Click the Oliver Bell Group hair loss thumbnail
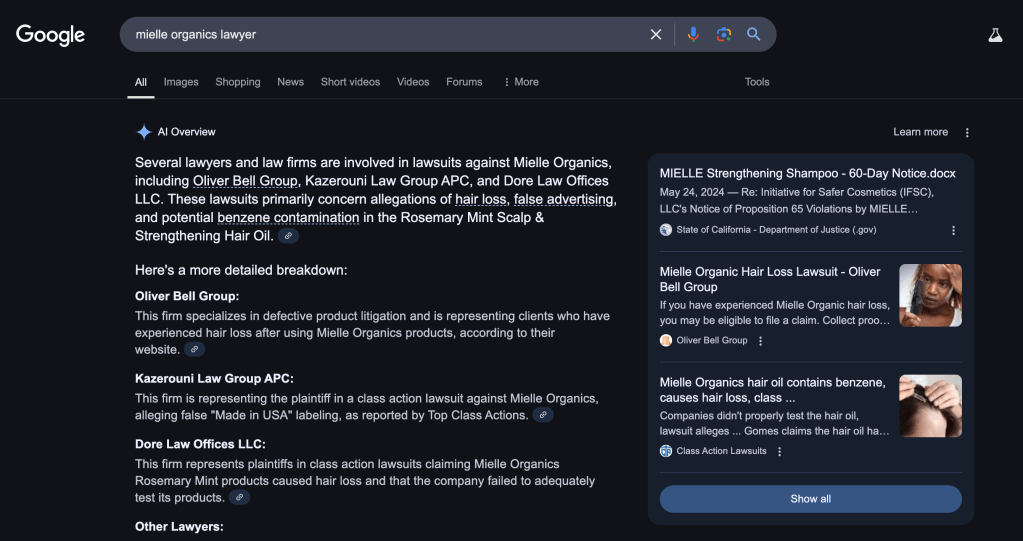 930,295
